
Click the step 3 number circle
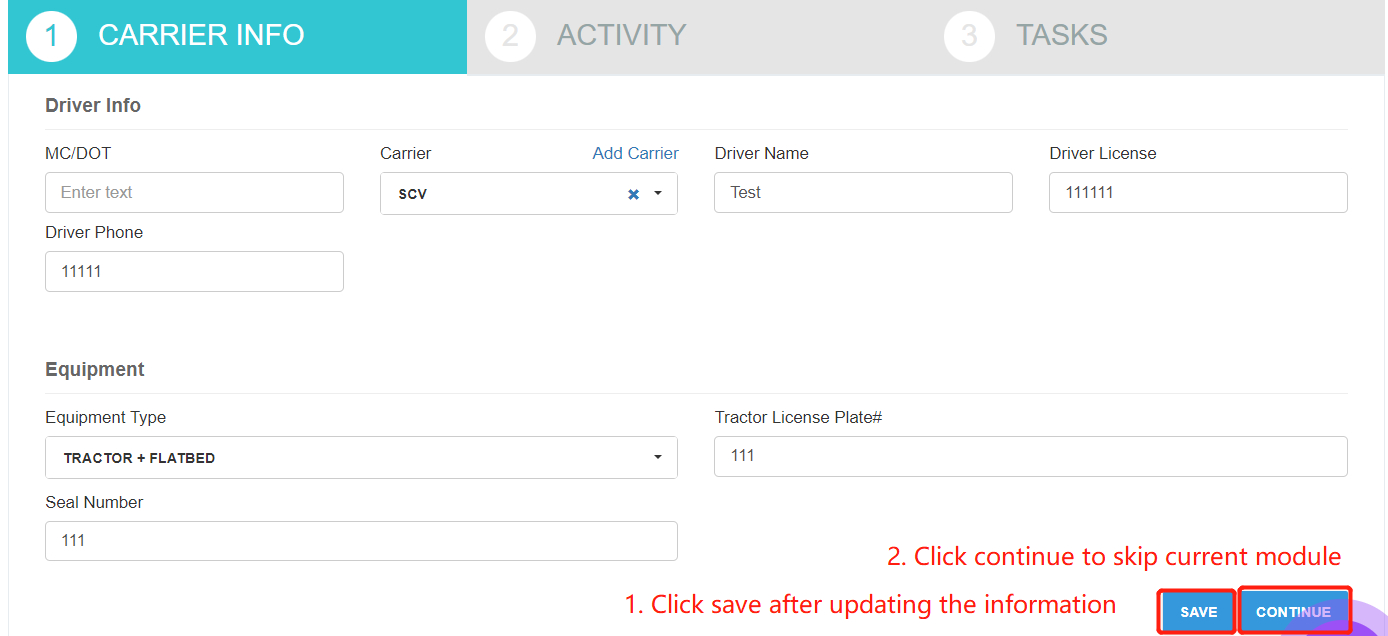tap(968, 36)
